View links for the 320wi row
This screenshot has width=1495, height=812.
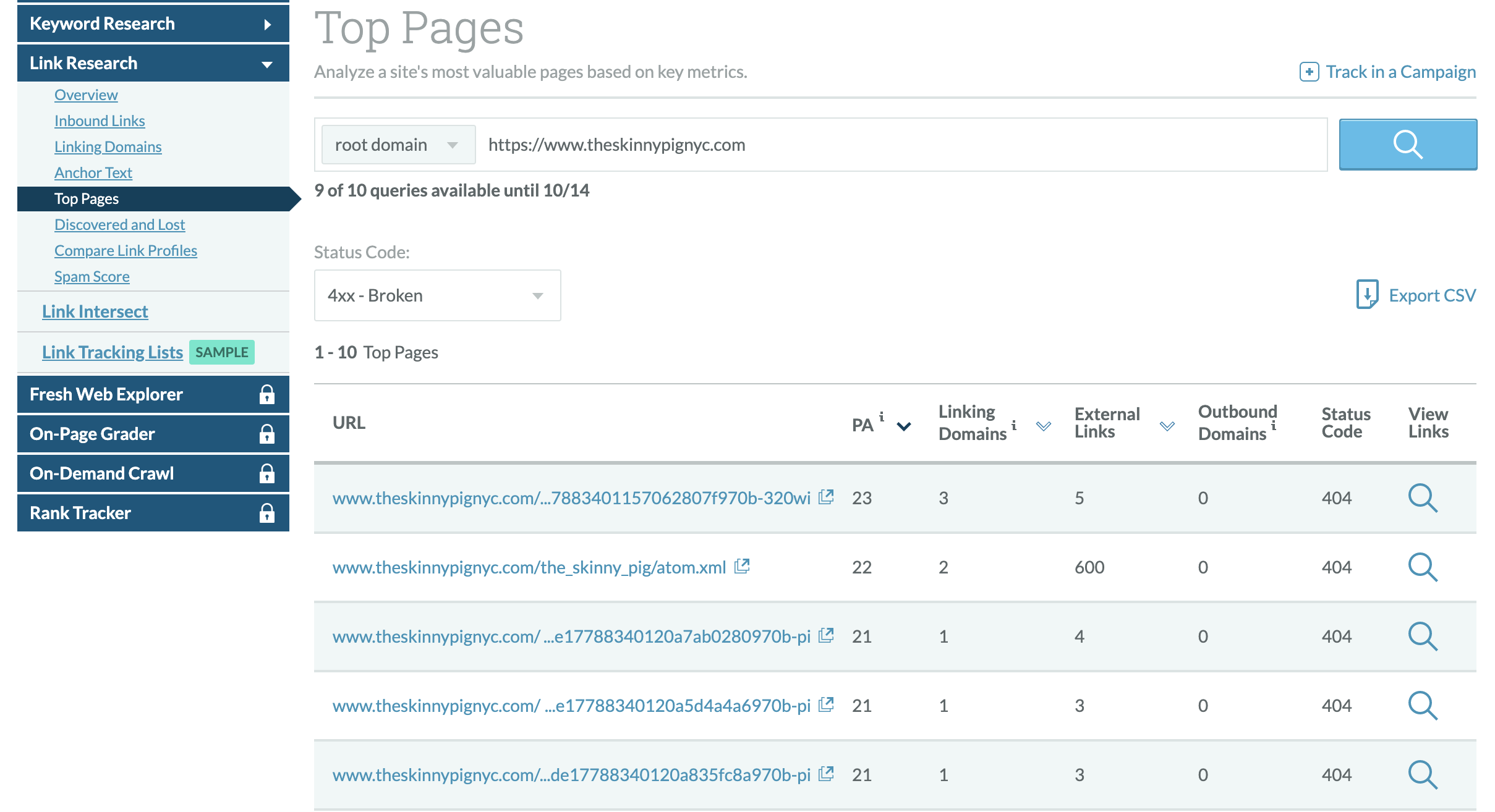tap(1423, 498)
